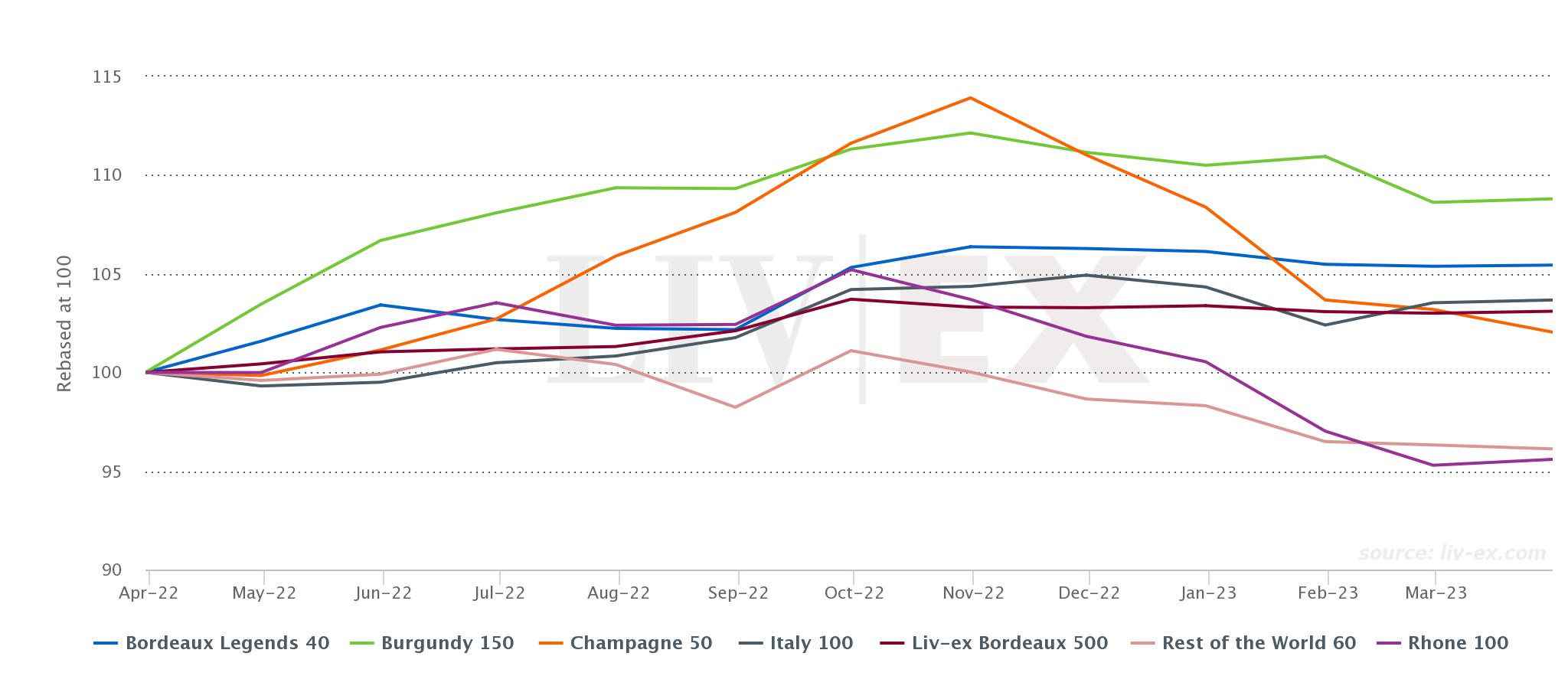
Task: Hide the Champagne 50 series via legend
Action: tap(626, 643)
